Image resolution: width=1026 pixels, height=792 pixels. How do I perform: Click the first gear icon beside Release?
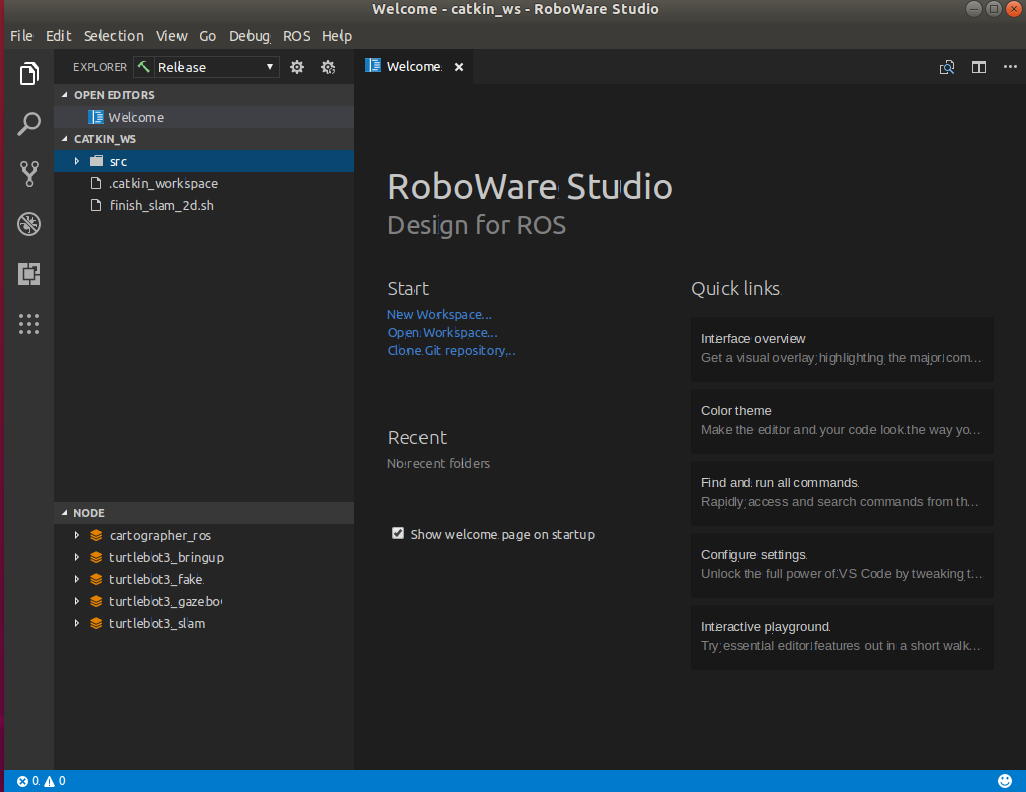point(297,67)
